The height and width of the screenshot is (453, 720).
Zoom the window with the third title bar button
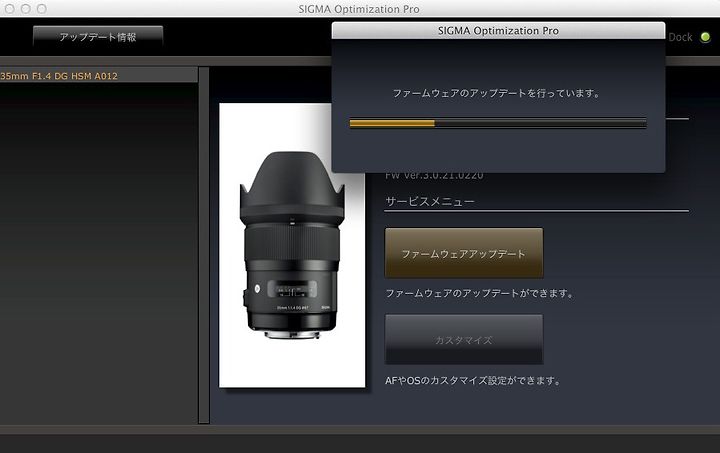click(x=41, y=9)
